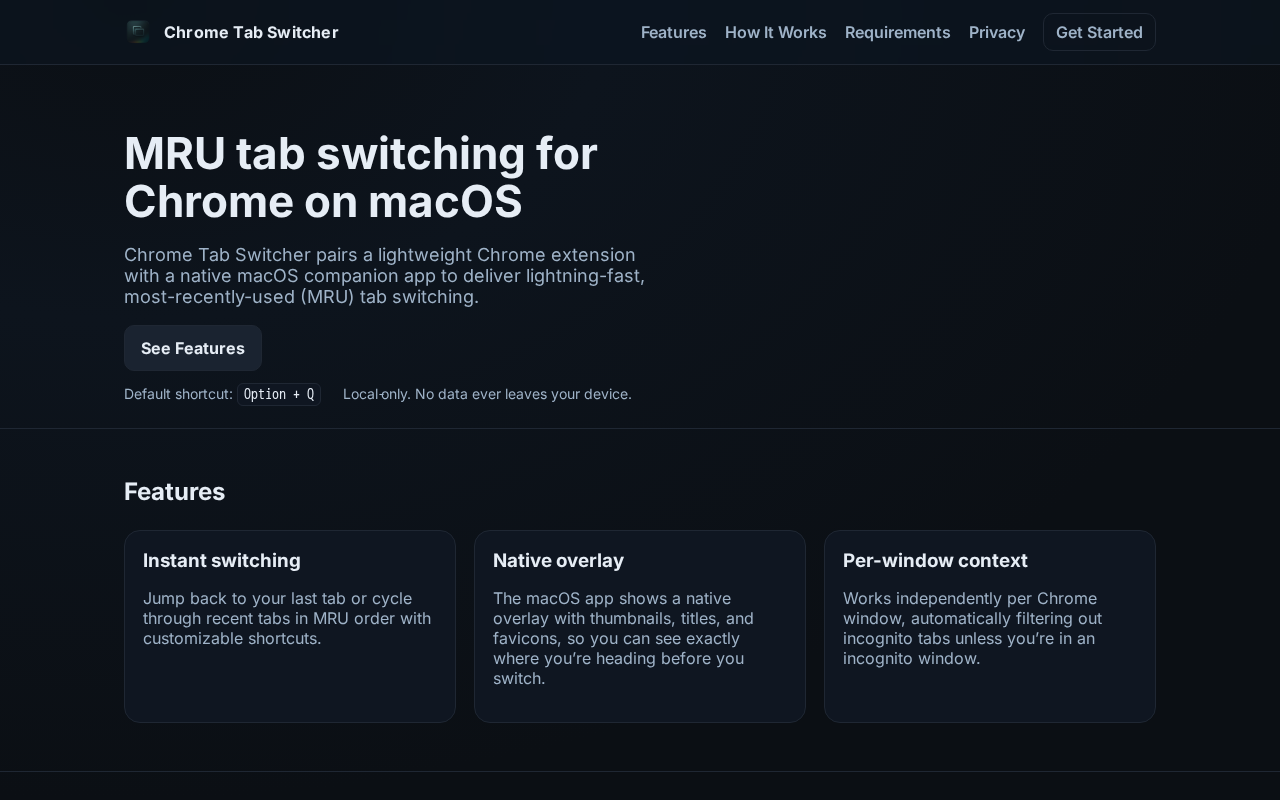Click the hero description paragraph
Screen dimensions: 1280x800
pos(384,276)
